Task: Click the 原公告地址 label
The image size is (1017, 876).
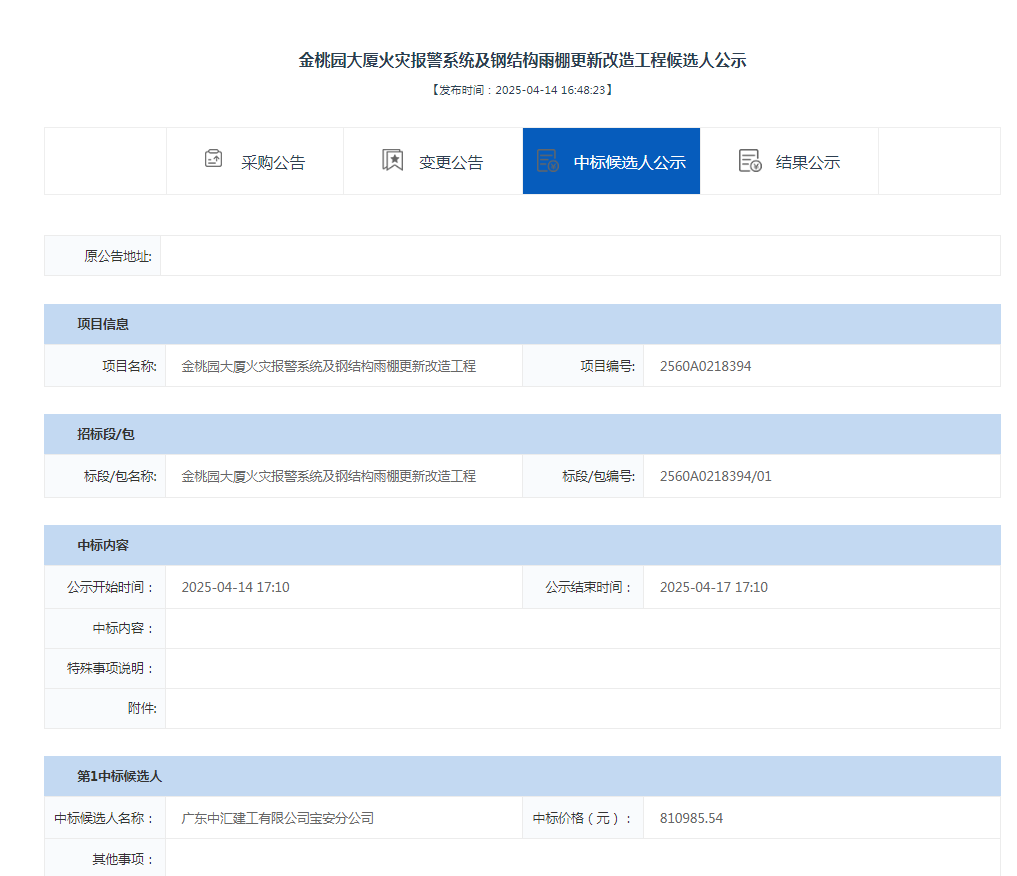Action: pyautogui.click(x=117, y=256)
